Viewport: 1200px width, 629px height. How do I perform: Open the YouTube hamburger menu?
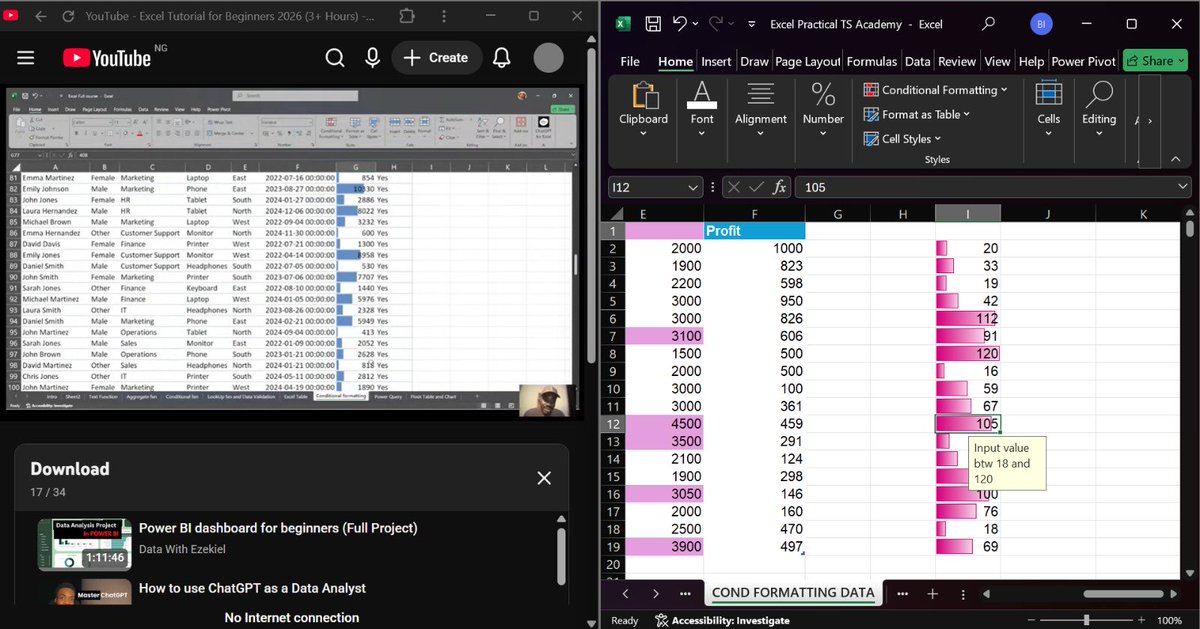(26, 58)
